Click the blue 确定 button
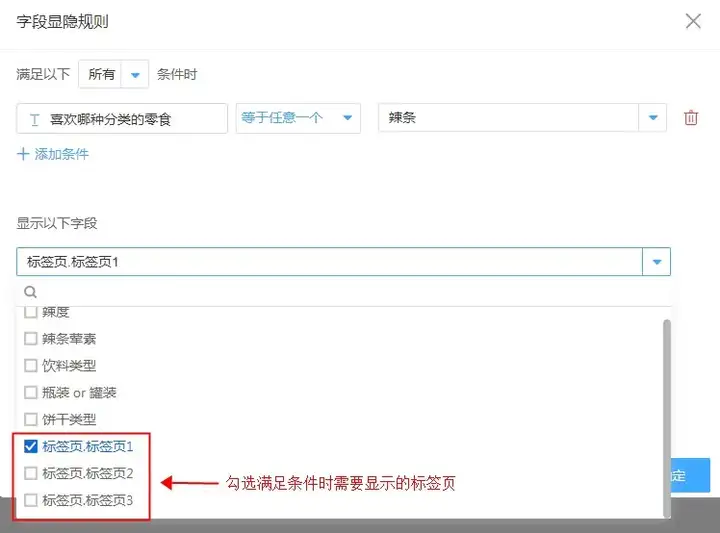 pos(690,475)
